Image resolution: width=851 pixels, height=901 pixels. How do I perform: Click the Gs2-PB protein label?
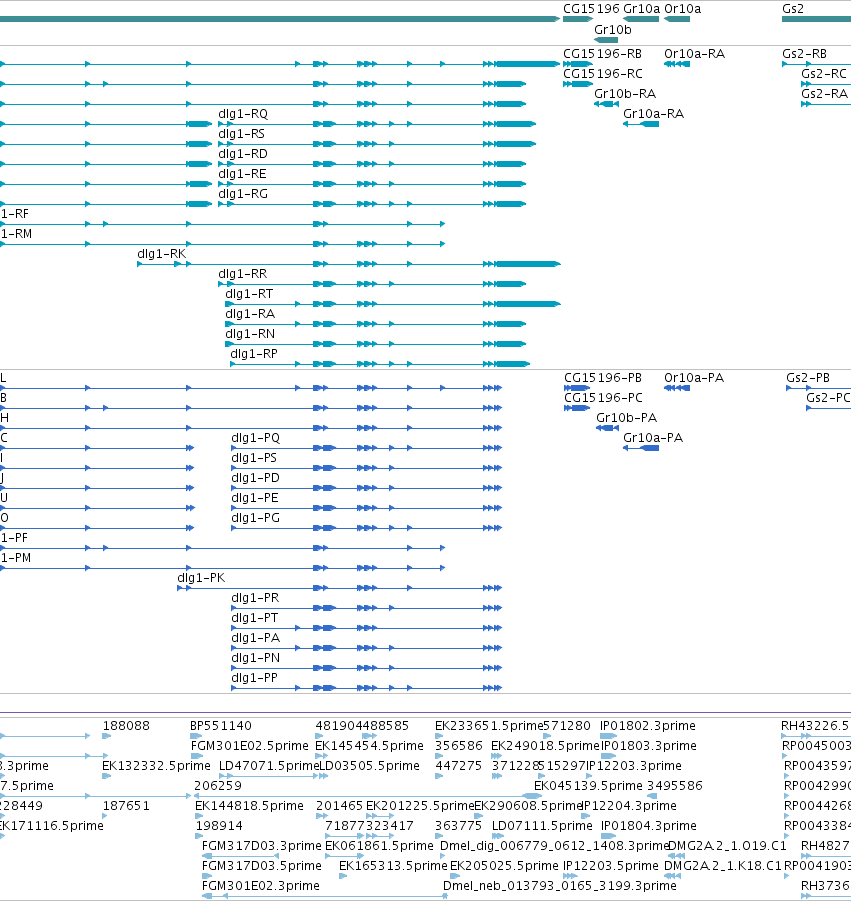coord(808,378)
